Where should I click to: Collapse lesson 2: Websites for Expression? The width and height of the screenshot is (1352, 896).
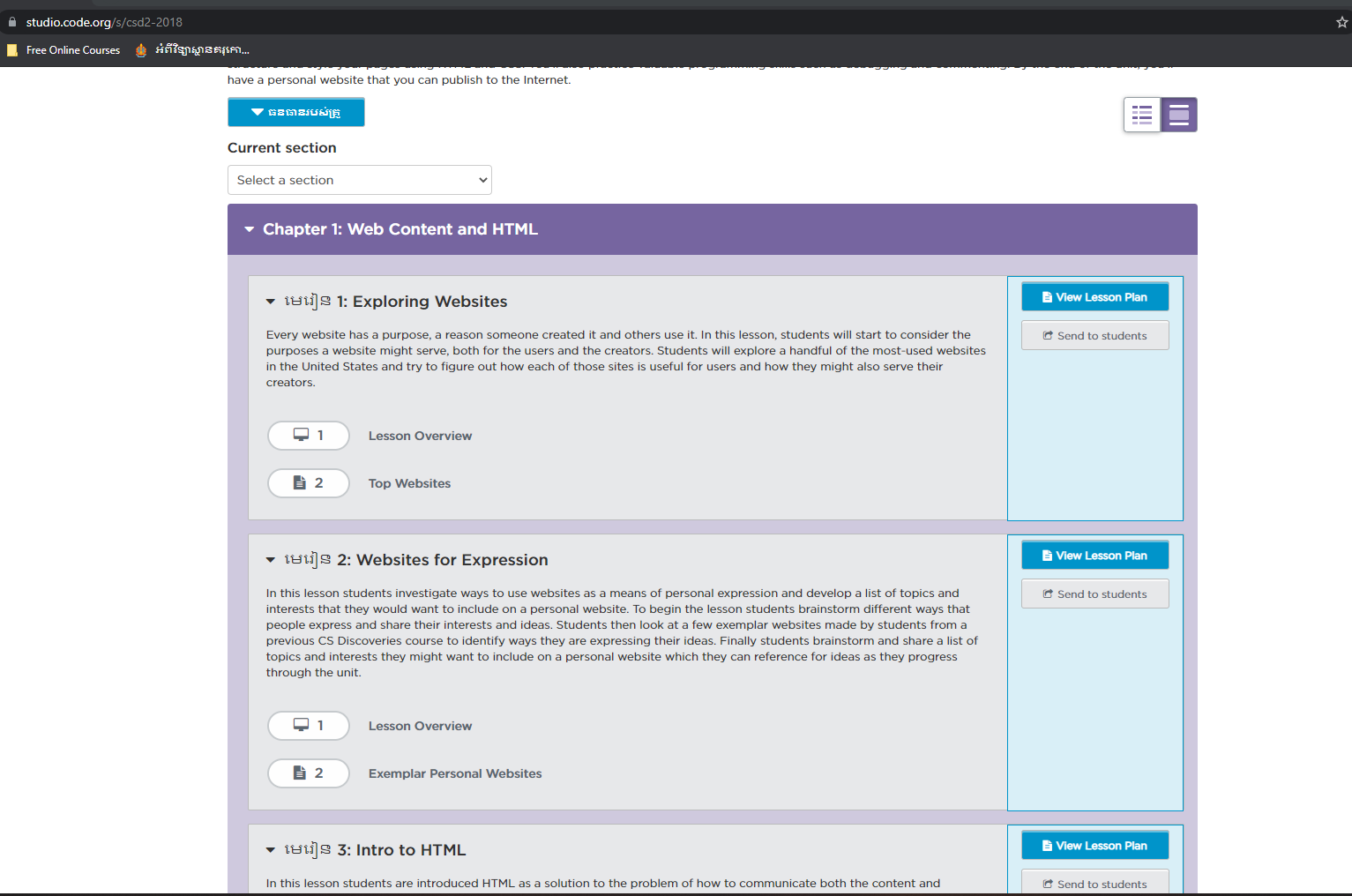pos(271,560)
